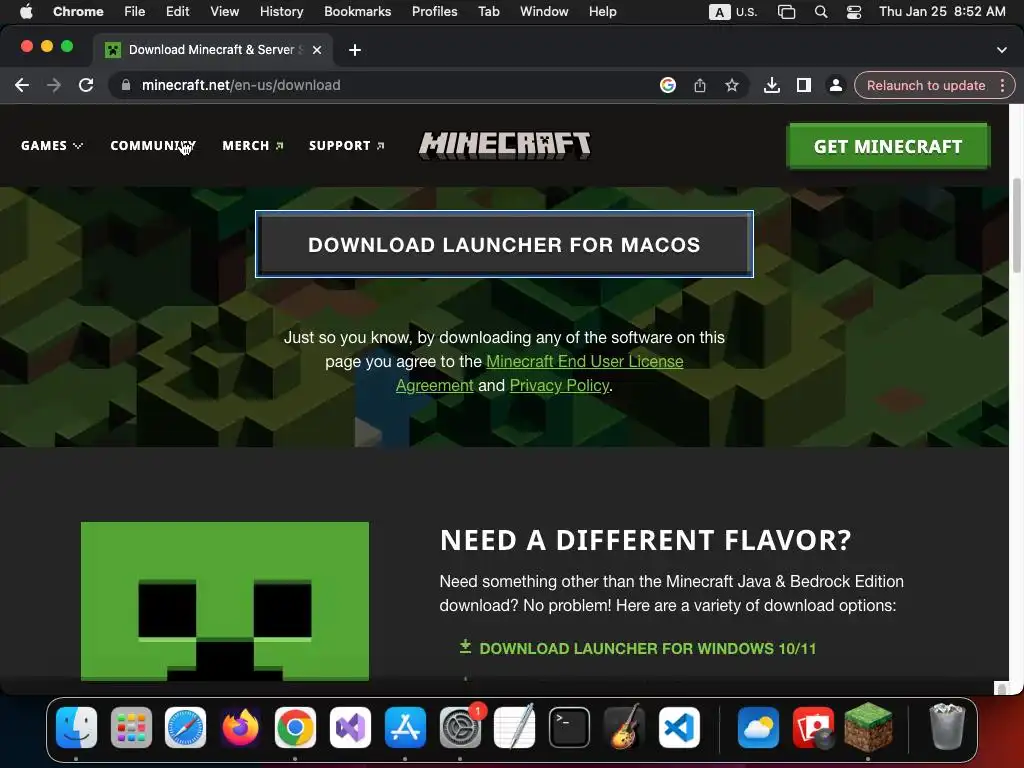Open the COMMUNITY nav menu

pyautogui.click(x=153, y=146)
